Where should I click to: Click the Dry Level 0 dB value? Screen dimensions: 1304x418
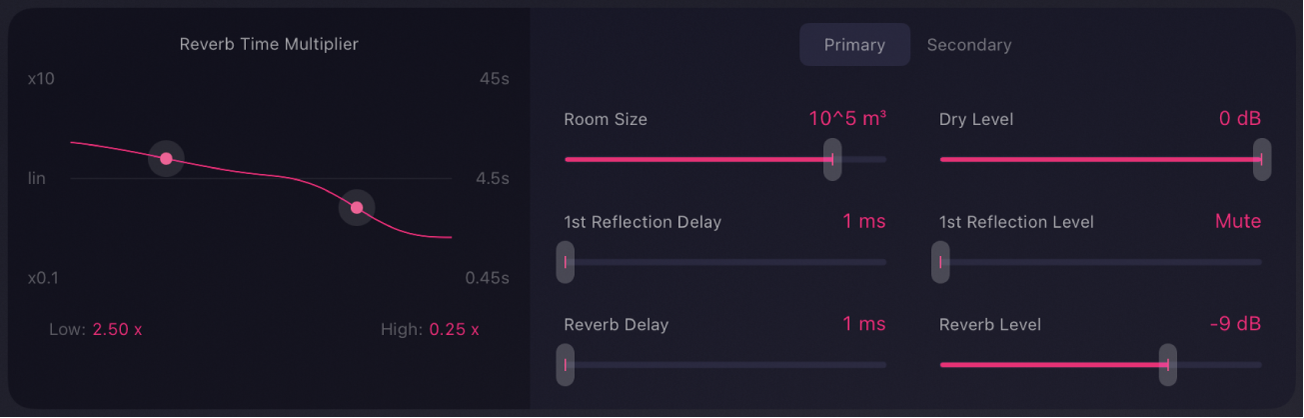(x=1239, y=119)
